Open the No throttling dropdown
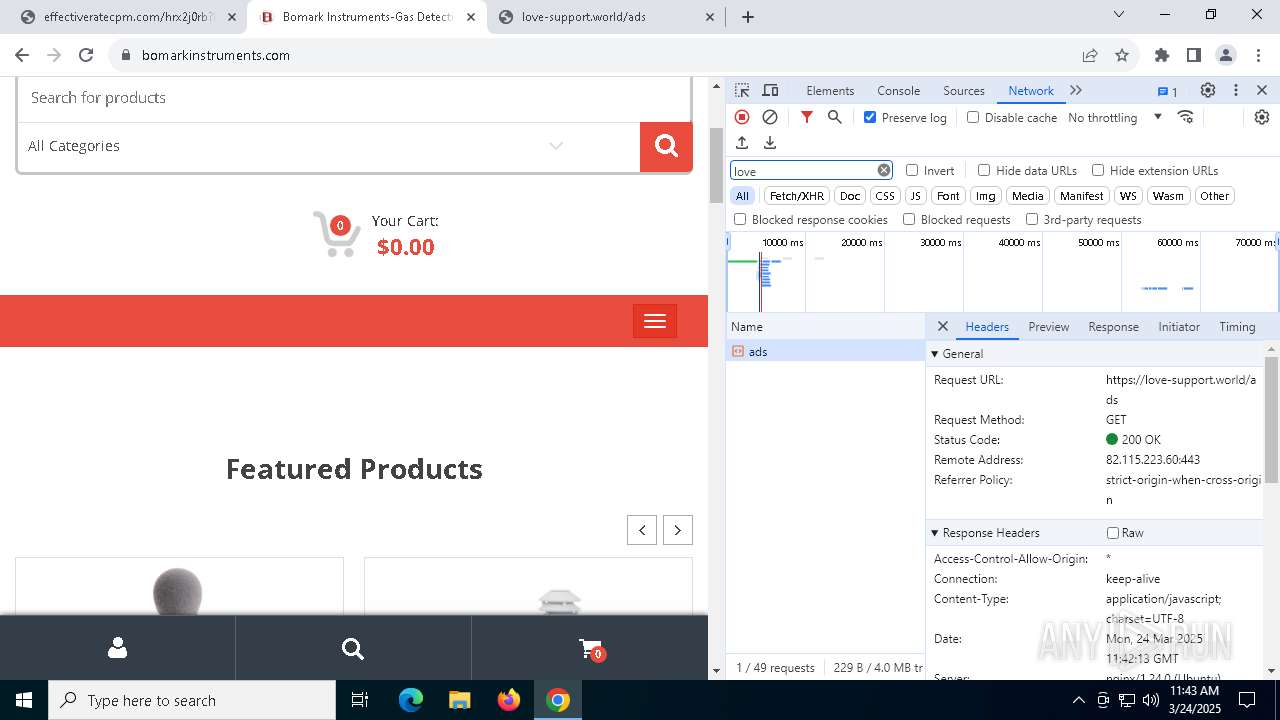The image size is (1280, 720). (1115, 117)
